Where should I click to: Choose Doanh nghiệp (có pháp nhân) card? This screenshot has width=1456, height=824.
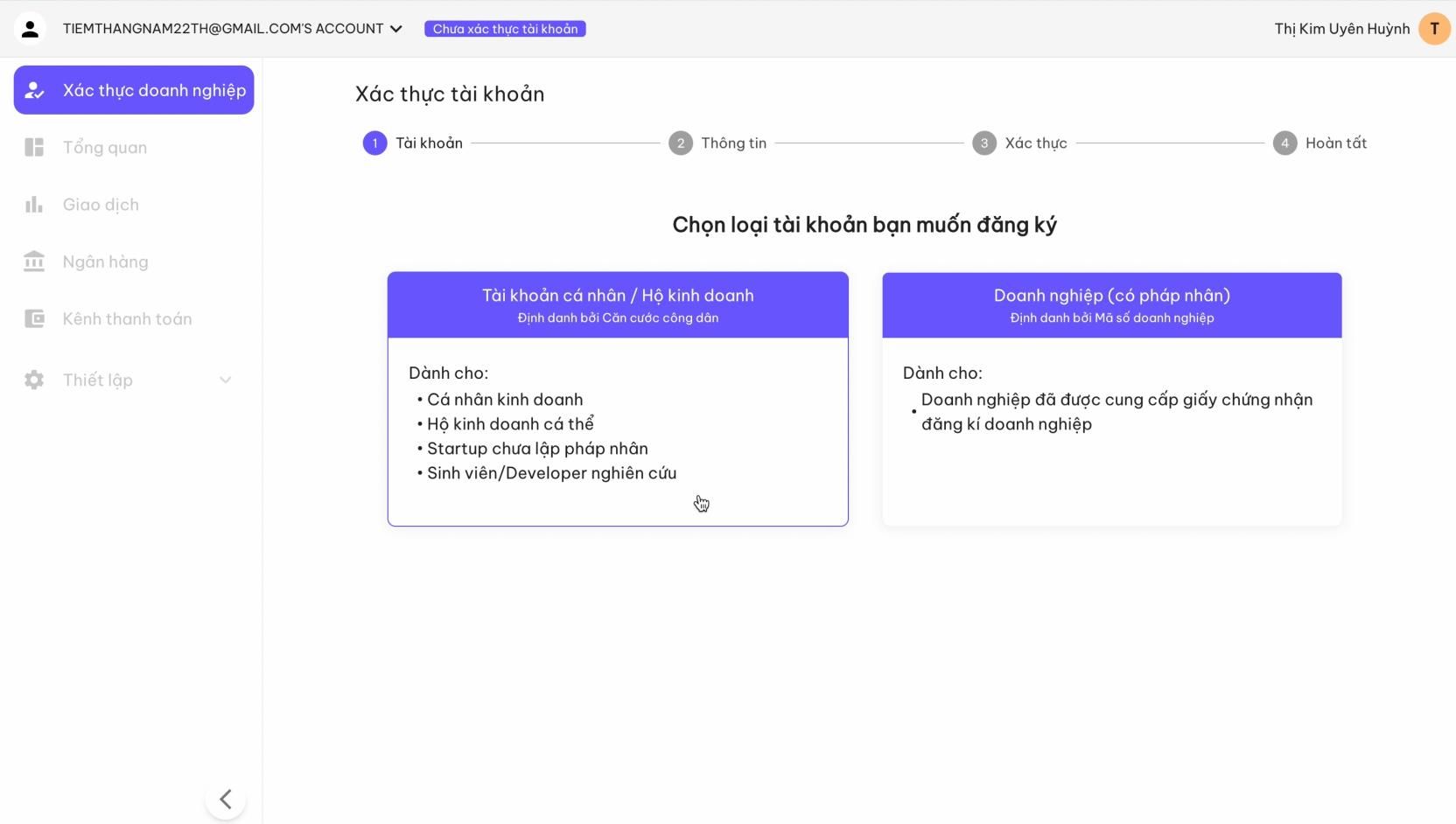[1112, 399]
